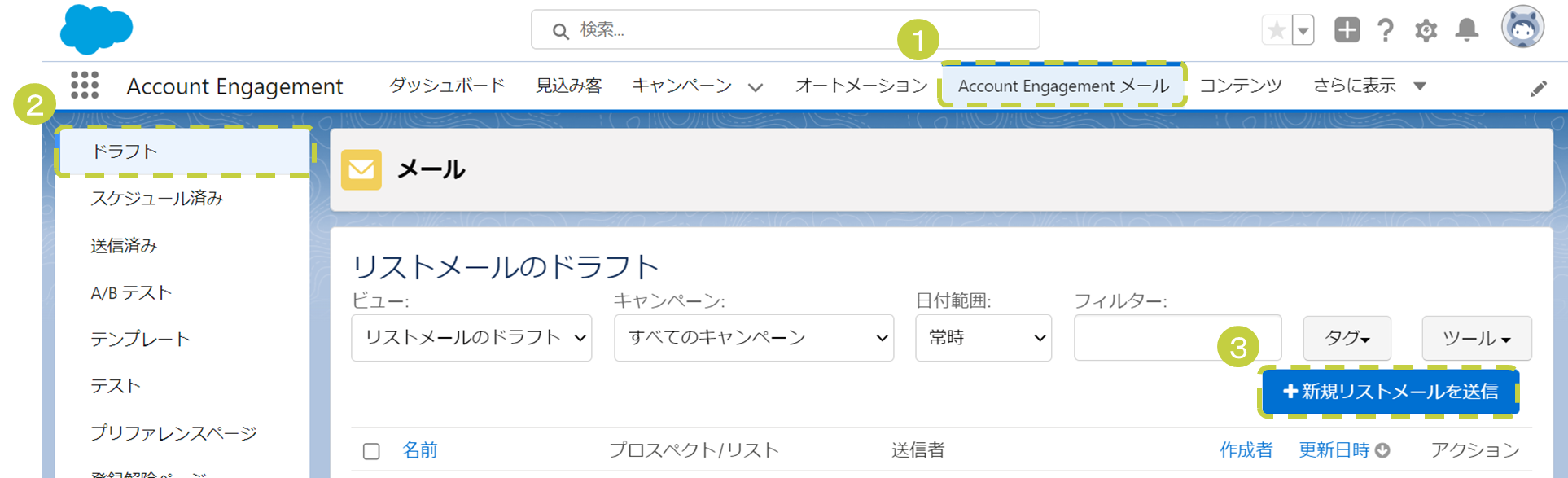Open the キャンペーン filter dropdown
Screen dimensions: 1568x478
[754, 338]
